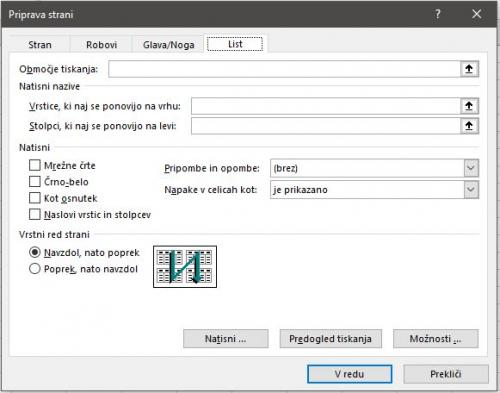Screen dimensions: 500x393
Task: Go to the Glava/Noga tab
Action: click(x=168, y=45)
